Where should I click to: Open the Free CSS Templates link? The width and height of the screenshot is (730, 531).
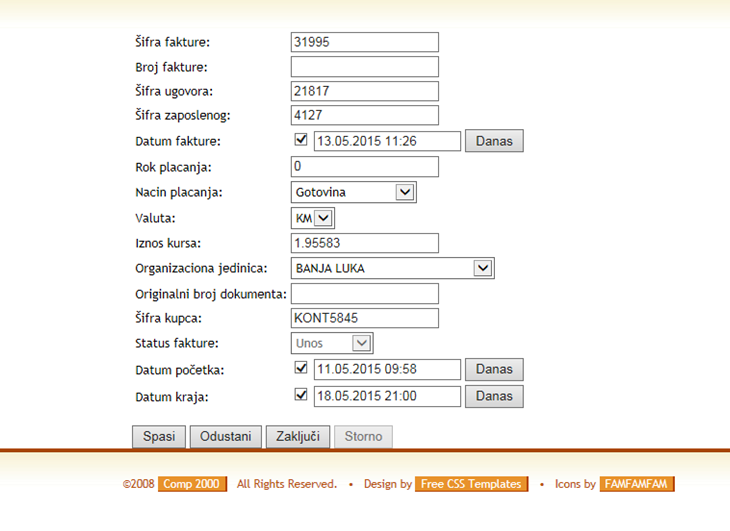(471, 484)
